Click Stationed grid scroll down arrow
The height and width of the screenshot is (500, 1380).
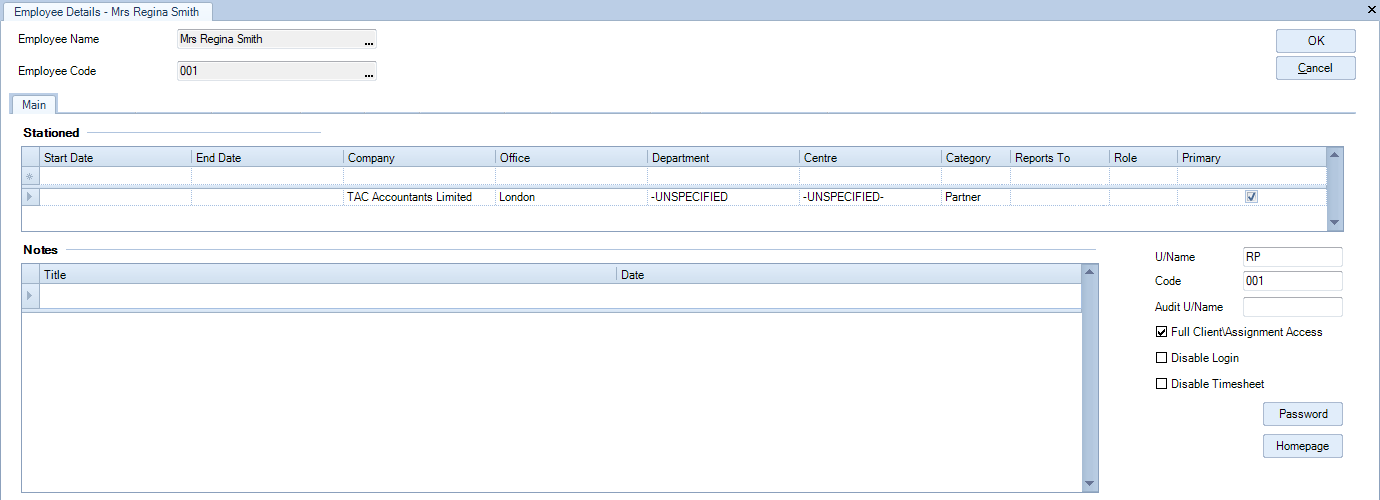(x=1334, y=223)
